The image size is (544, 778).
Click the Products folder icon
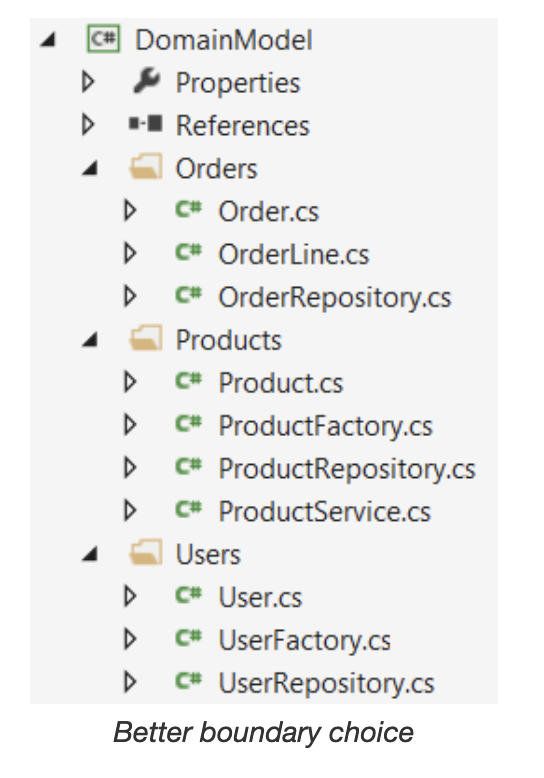146,338
